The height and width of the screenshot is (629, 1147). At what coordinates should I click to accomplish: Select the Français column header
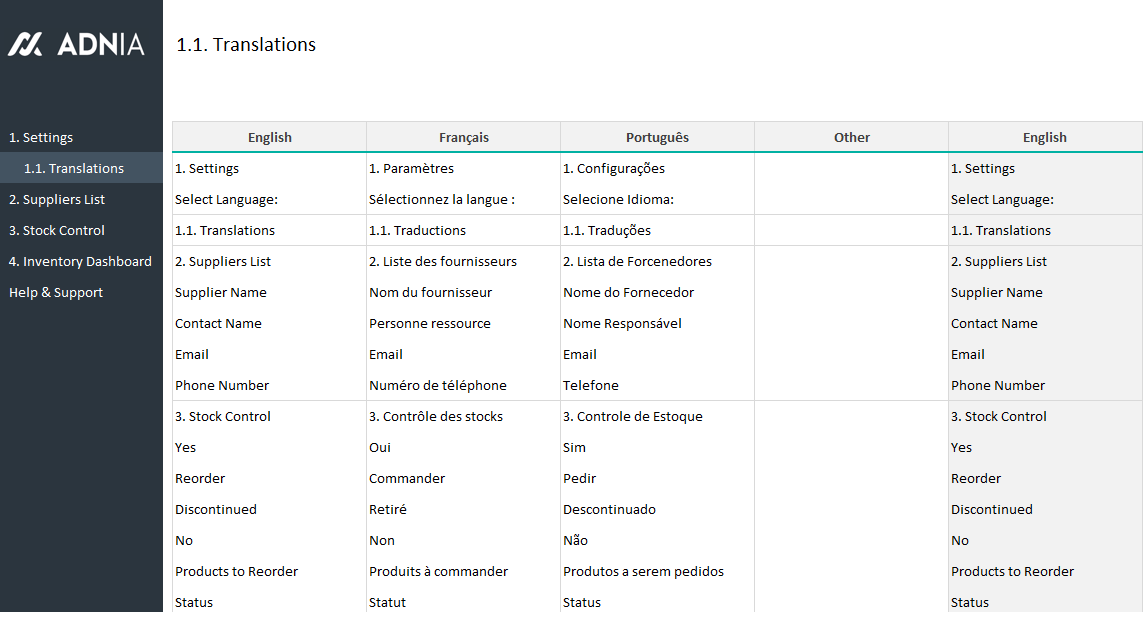click(x=464, y=138)
